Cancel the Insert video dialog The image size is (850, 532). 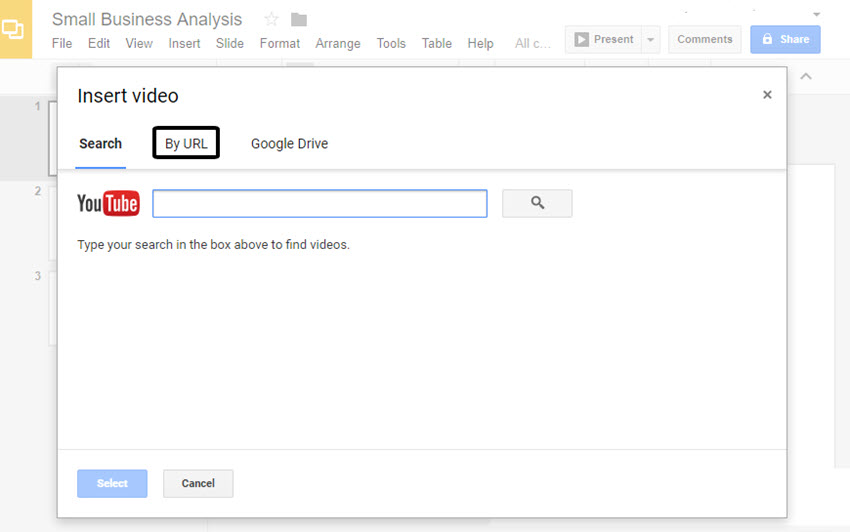(x=198, y=483)
